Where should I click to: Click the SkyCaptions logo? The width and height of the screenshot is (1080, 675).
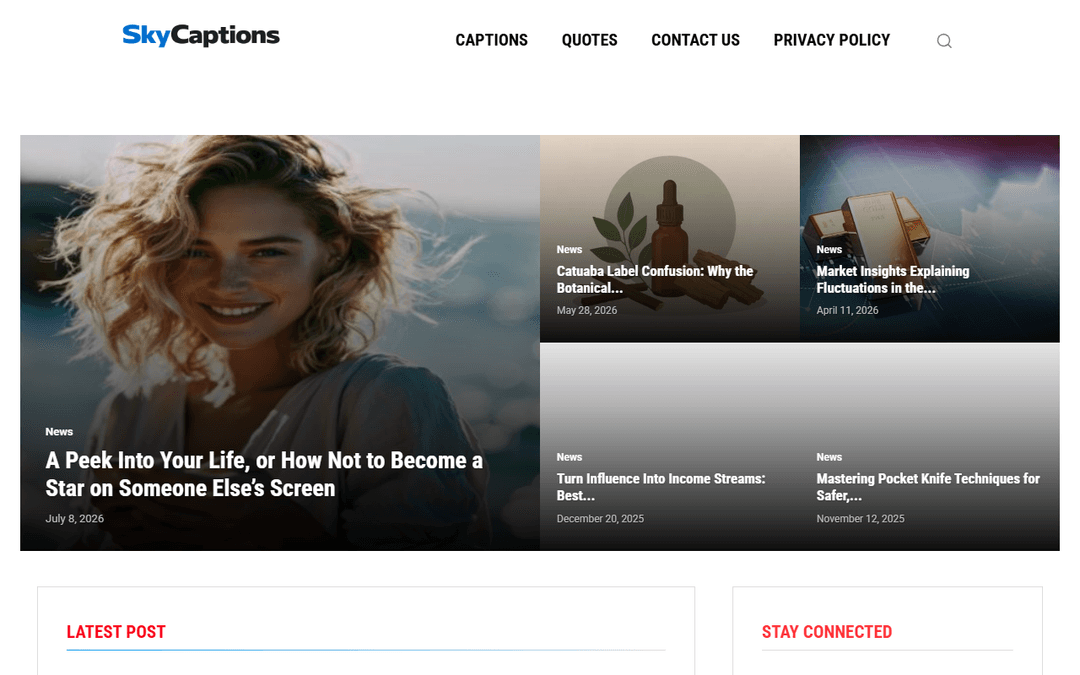pyautogui.click(x=201, y=35)
